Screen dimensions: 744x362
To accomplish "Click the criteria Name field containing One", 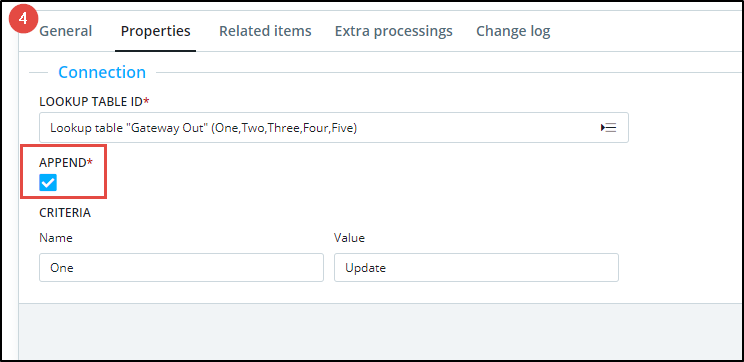I will coord(181,268).
